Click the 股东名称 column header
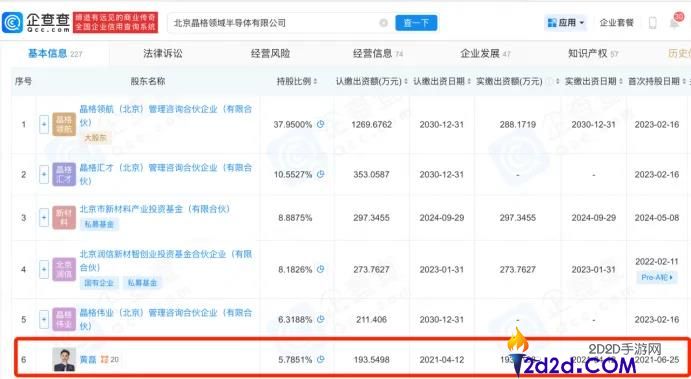Viewport: 691px width, 379px height. (x=148, y=82)
